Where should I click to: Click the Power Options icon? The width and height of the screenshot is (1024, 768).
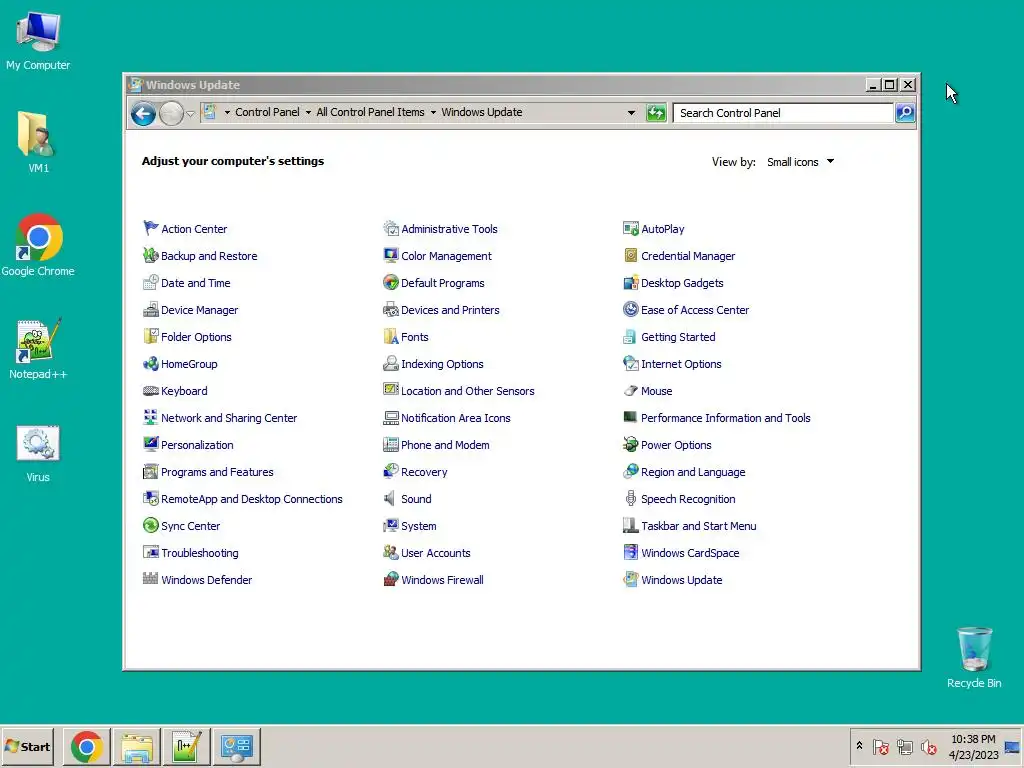[x=631, y=444]
